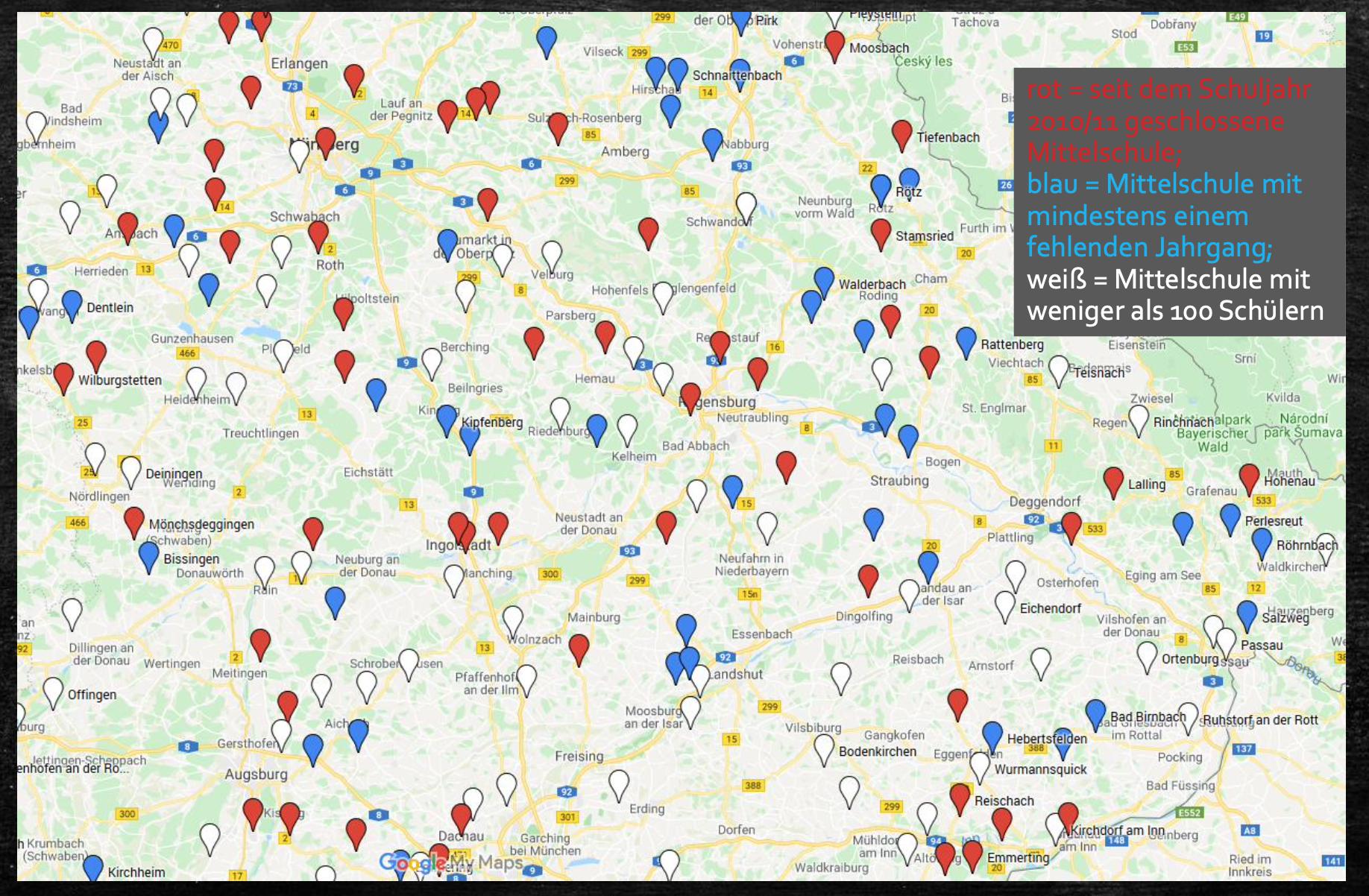This screenshot has height=896, width=1369.
Task: Select the red Tiefenbach school pin
Action: (902, 135)
